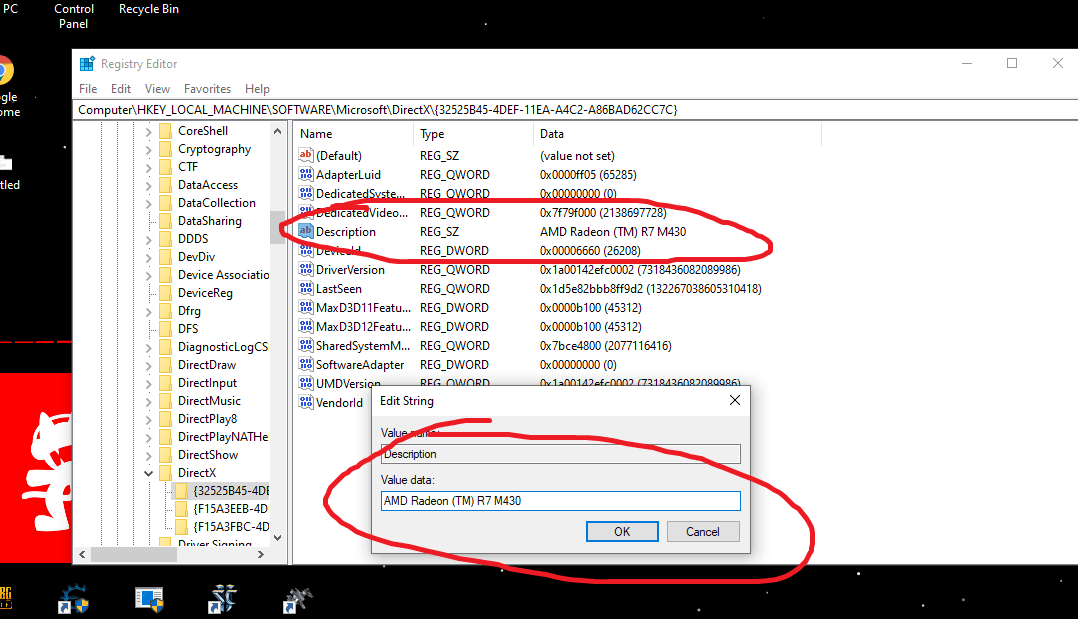The height and width of the screenshot is (619, 1078).
Task: Open the Help menu
Action: click(257, 89)
